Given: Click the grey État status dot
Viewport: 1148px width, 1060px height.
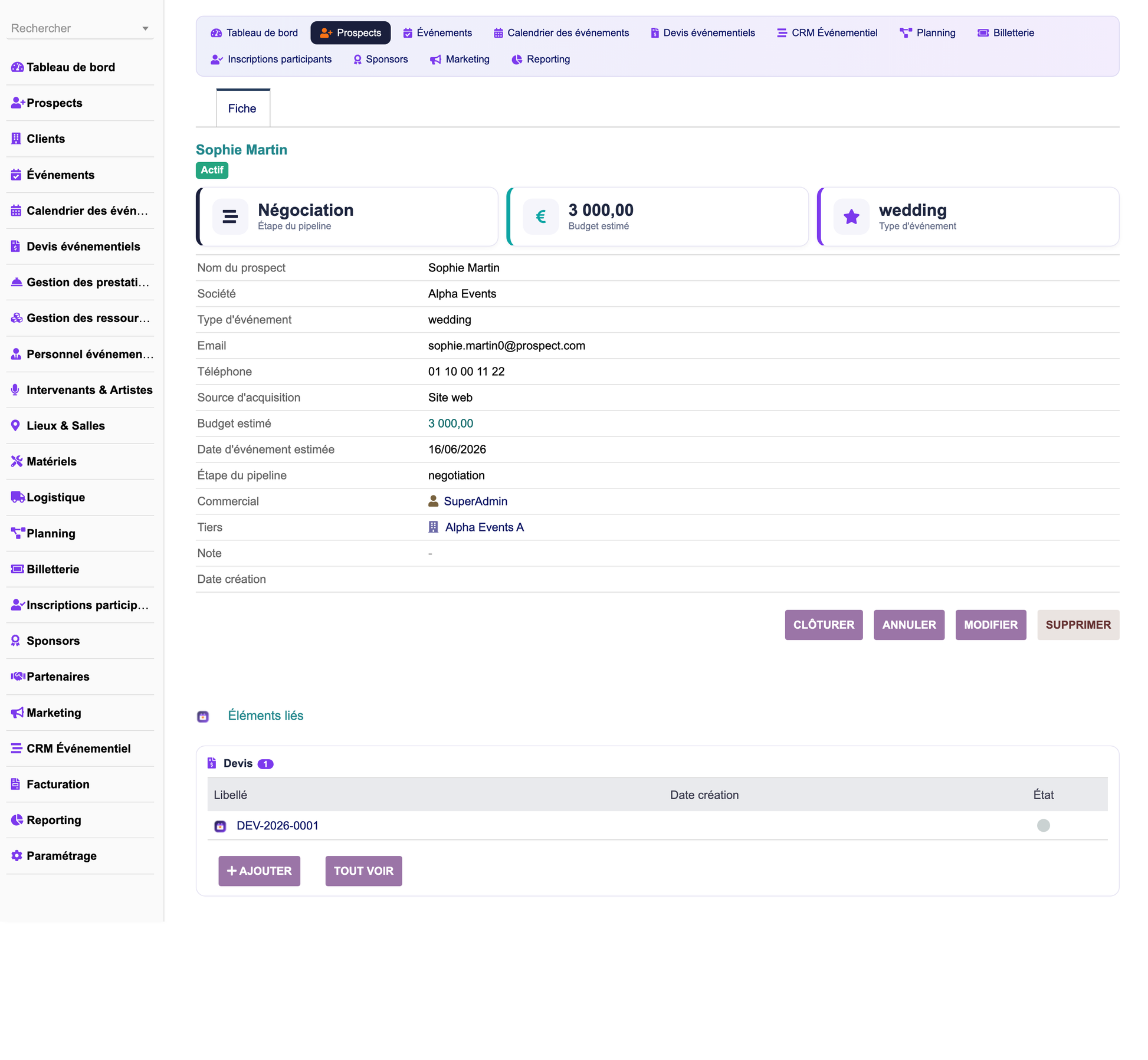Looking at the screenshot, I should (x=1043, y=825).
